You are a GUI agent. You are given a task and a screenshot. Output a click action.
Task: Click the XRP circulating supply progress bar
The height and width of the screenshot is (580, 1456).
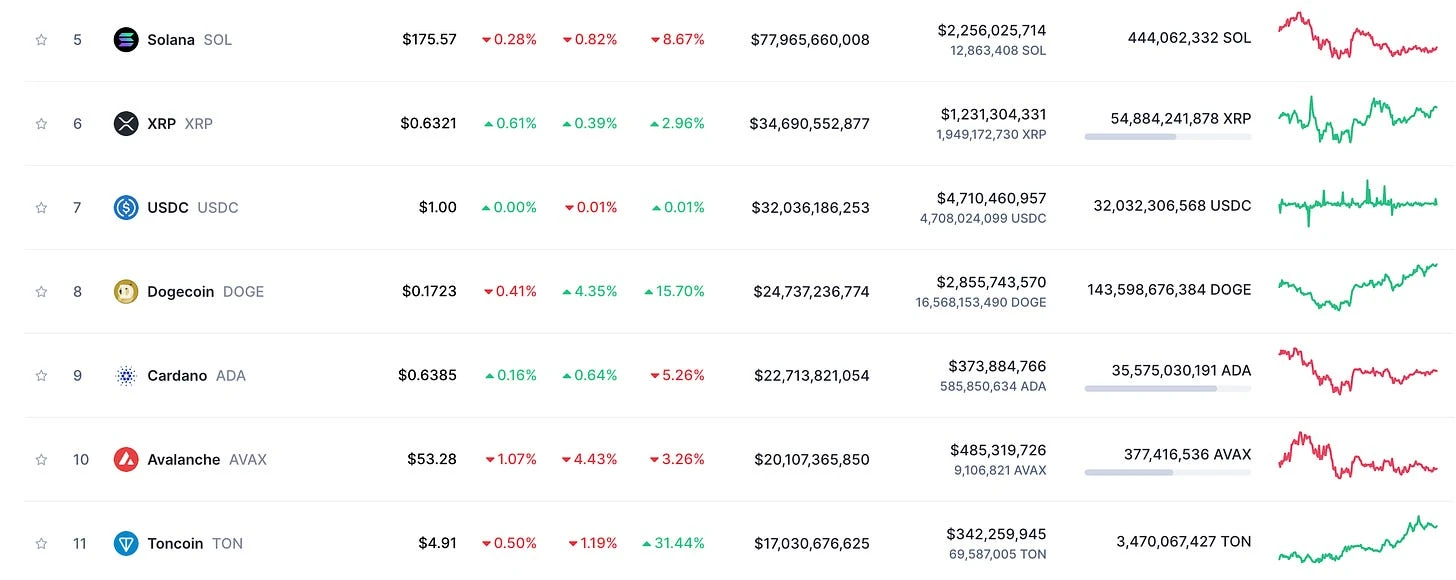coord(1167,136)
